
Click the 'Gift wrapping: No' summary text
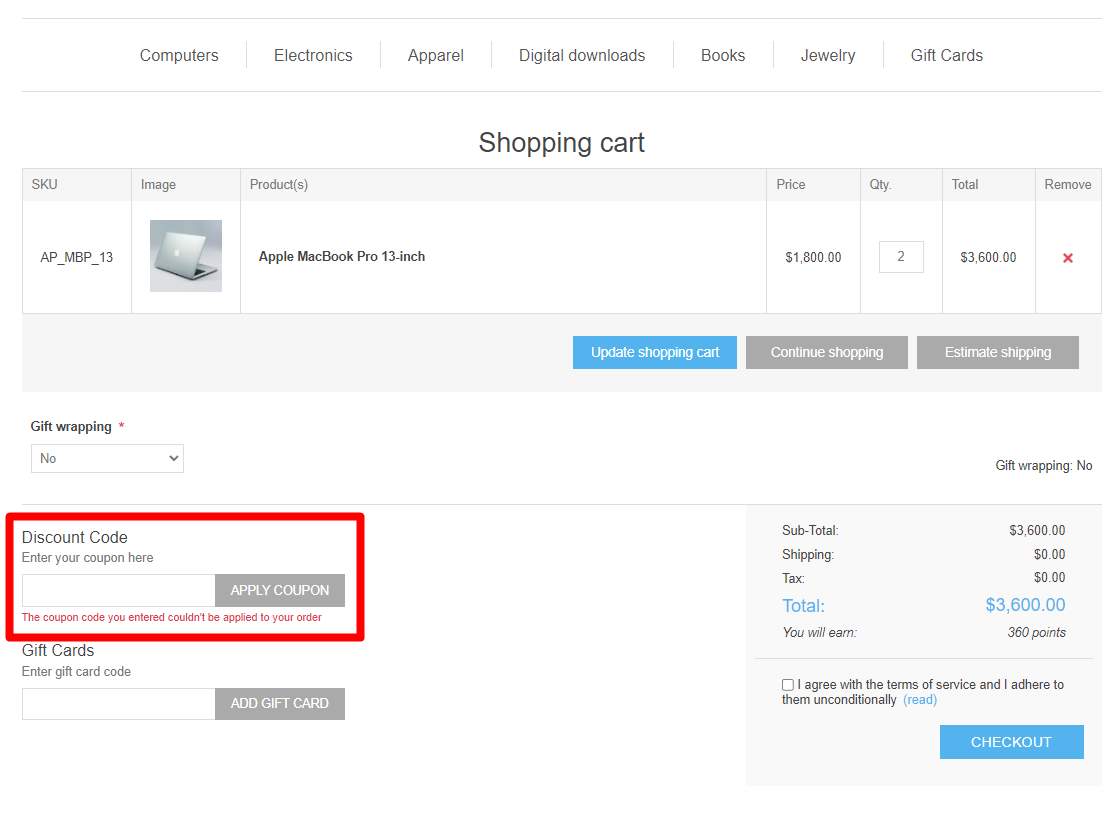point(1044,466)
